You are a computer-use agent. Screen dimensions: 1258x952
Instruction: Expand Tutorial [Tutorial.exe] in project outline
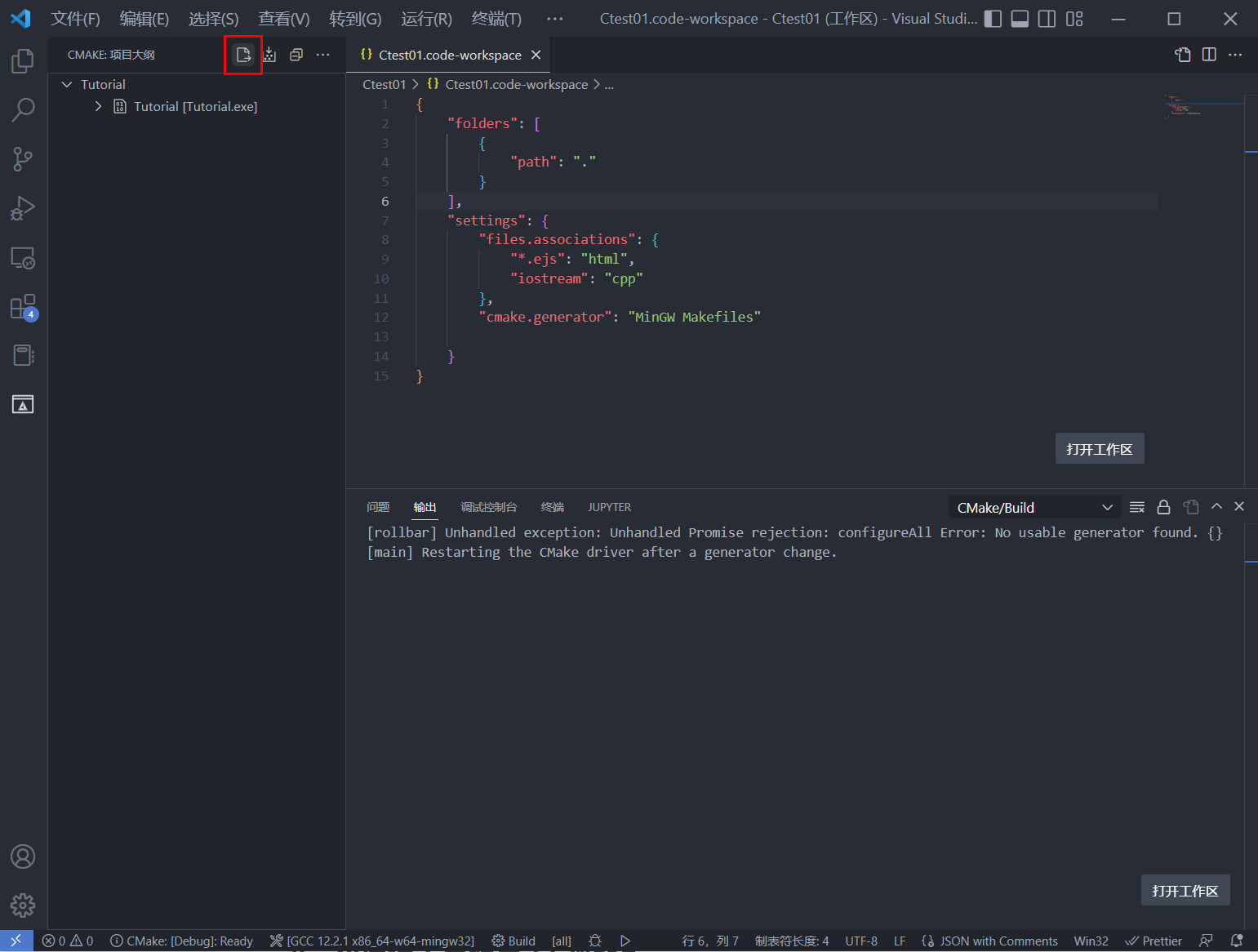[x=98, y=106]
